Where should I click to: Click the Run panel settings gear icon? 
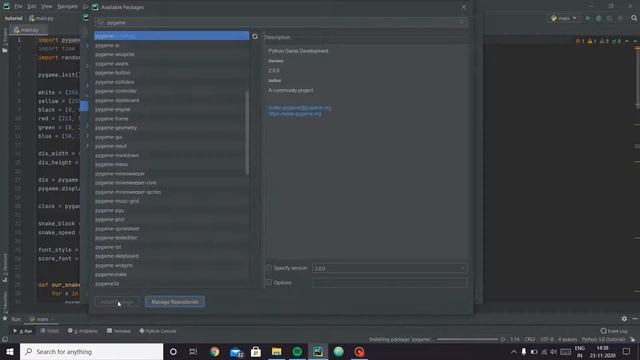(x=624, y=319)
